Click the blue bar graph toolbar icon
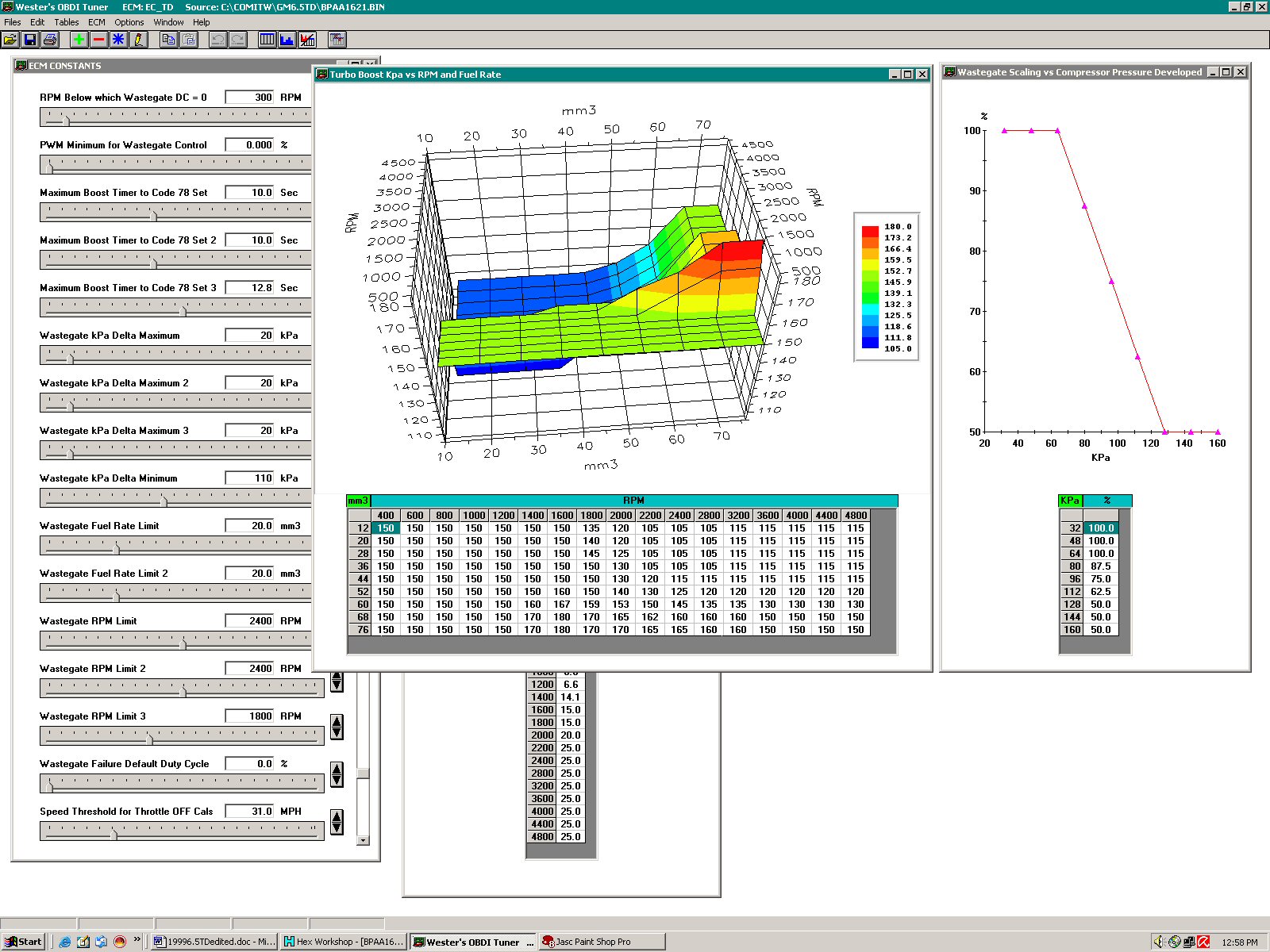This screenshot has width=1270, height=952. coord(287,39)
